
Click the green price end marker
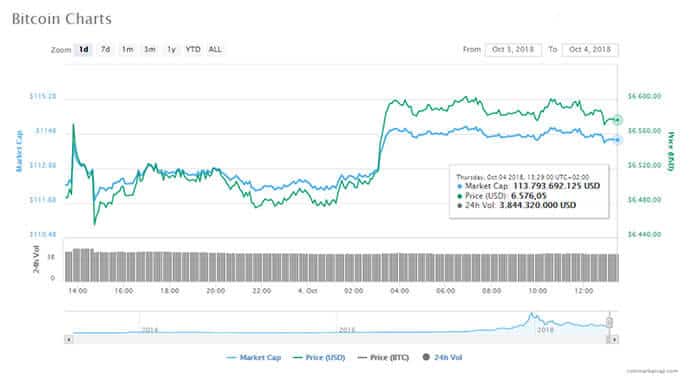[x=617, y=120]
